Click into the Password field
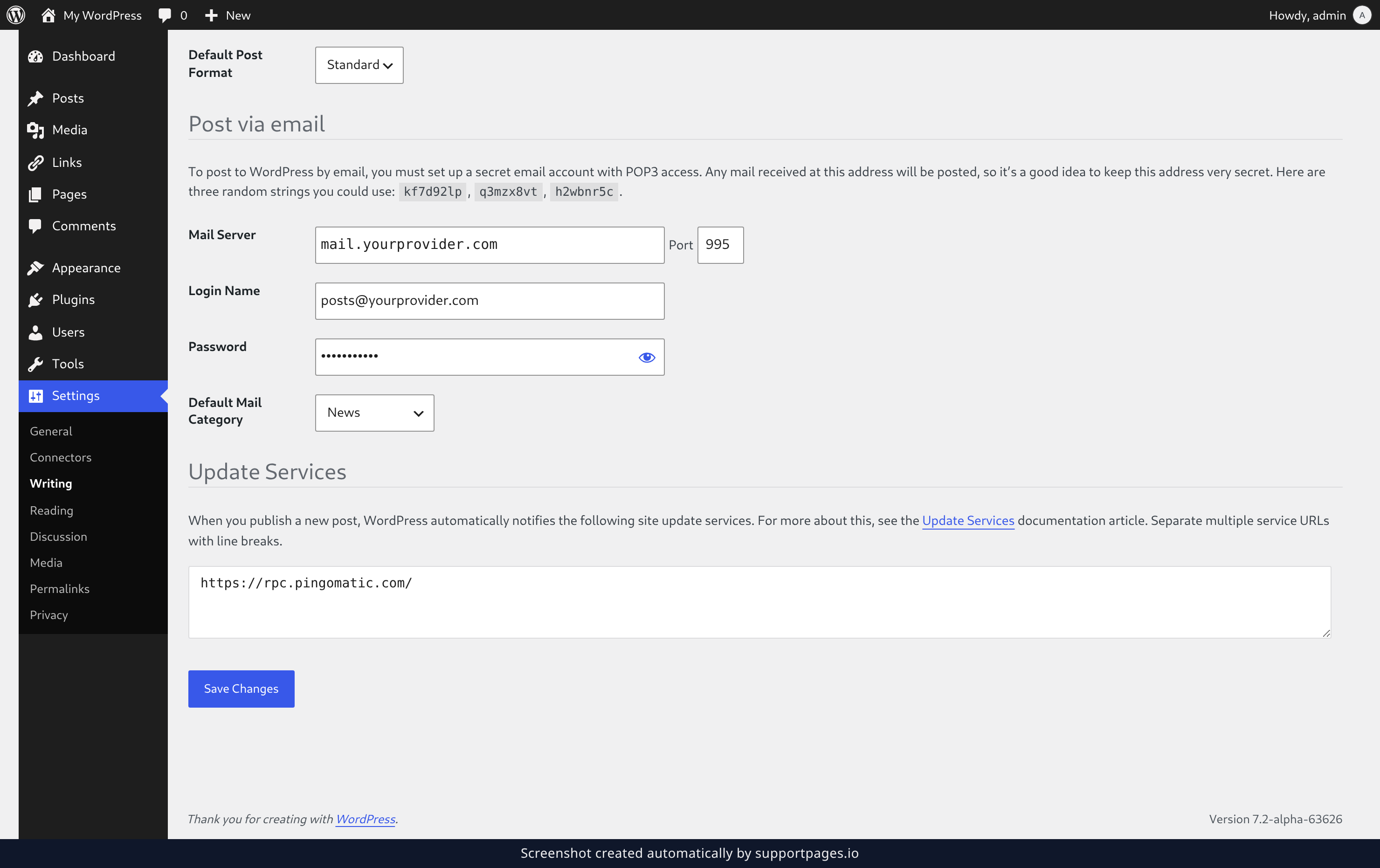 (x=490, y=357)
